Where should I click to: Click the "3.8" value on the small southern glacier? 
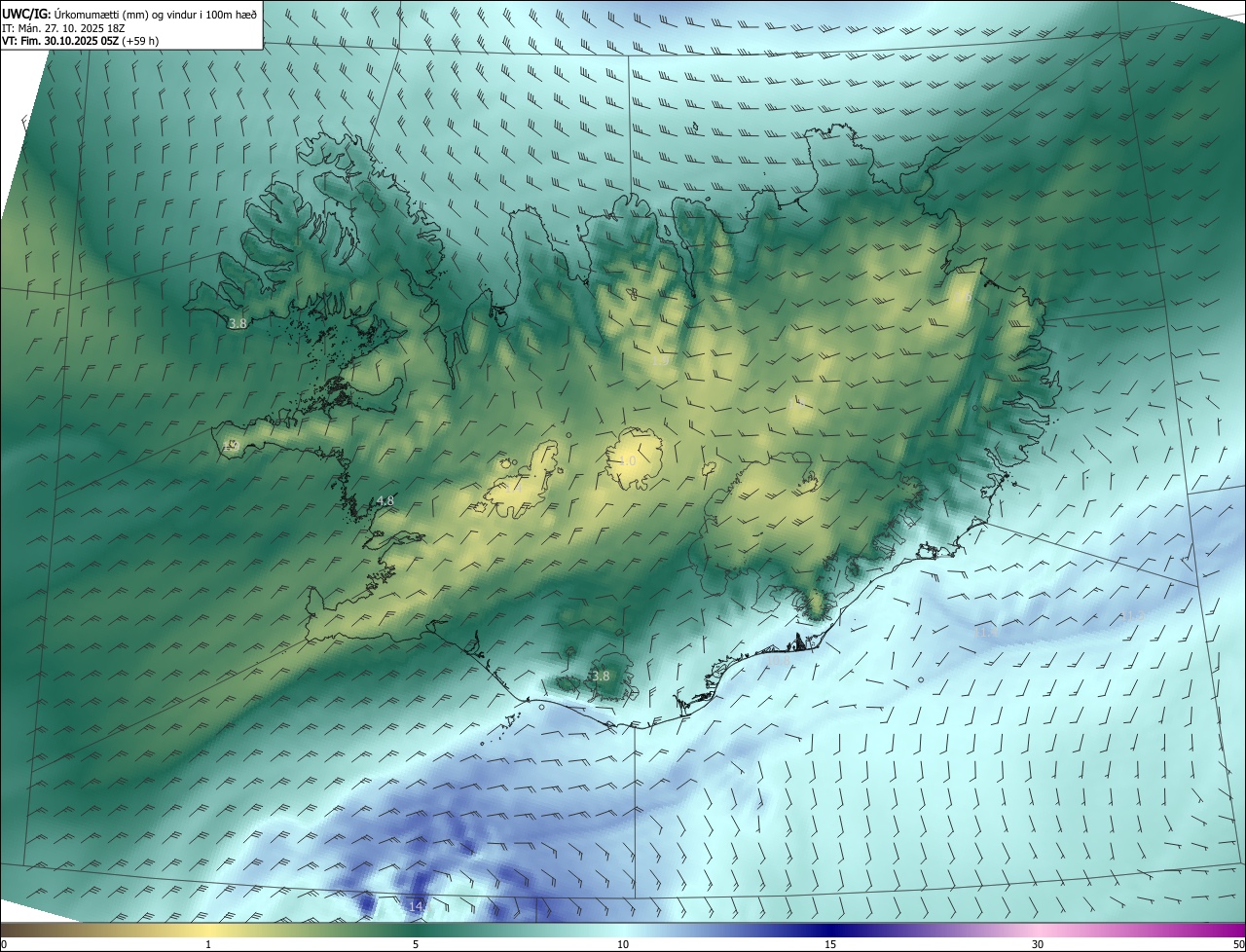(601, 676)
